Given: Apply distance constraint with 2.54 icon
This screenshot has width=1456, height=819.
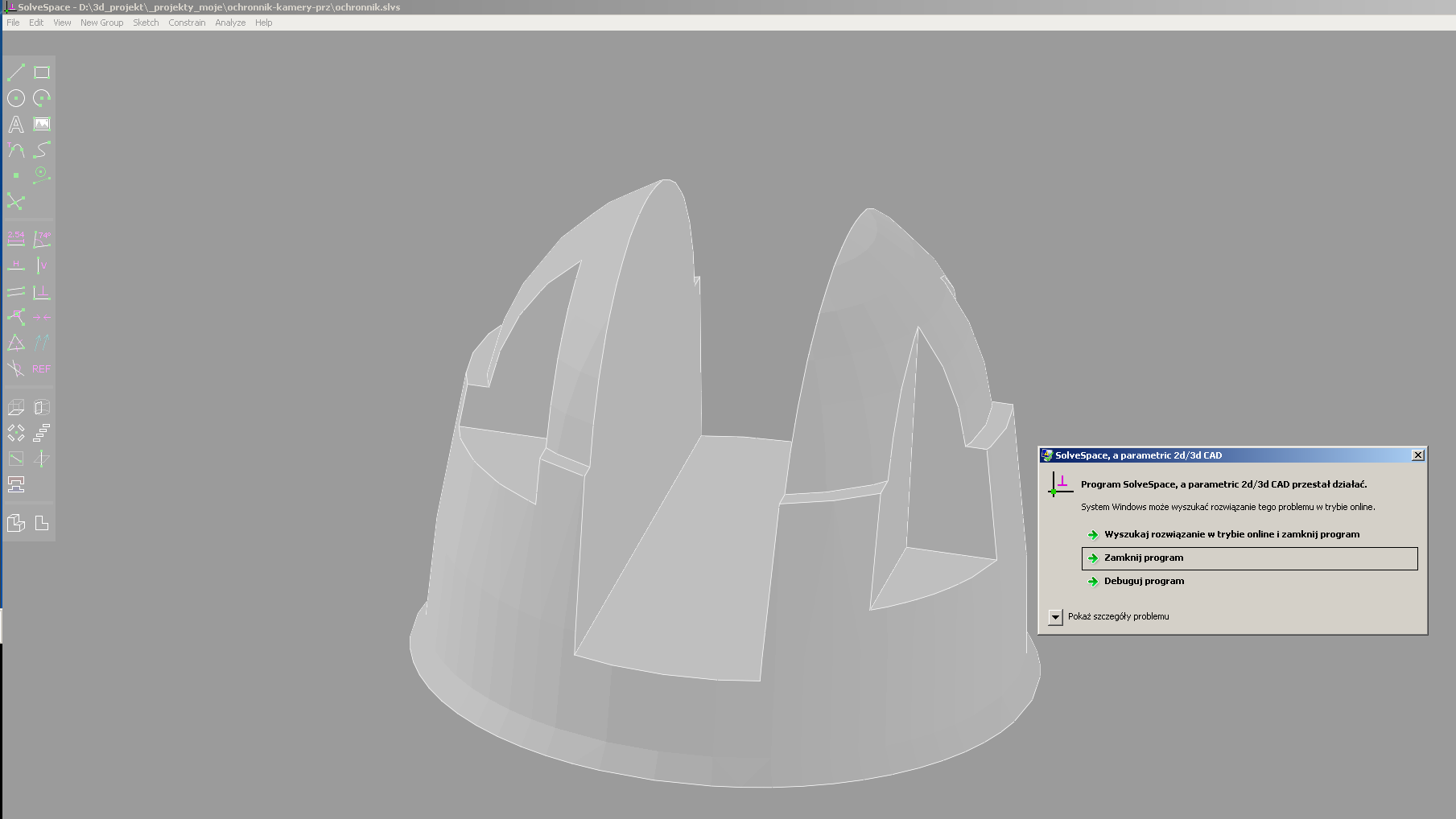Looking at the screenshot, I should tap(16, 239).
